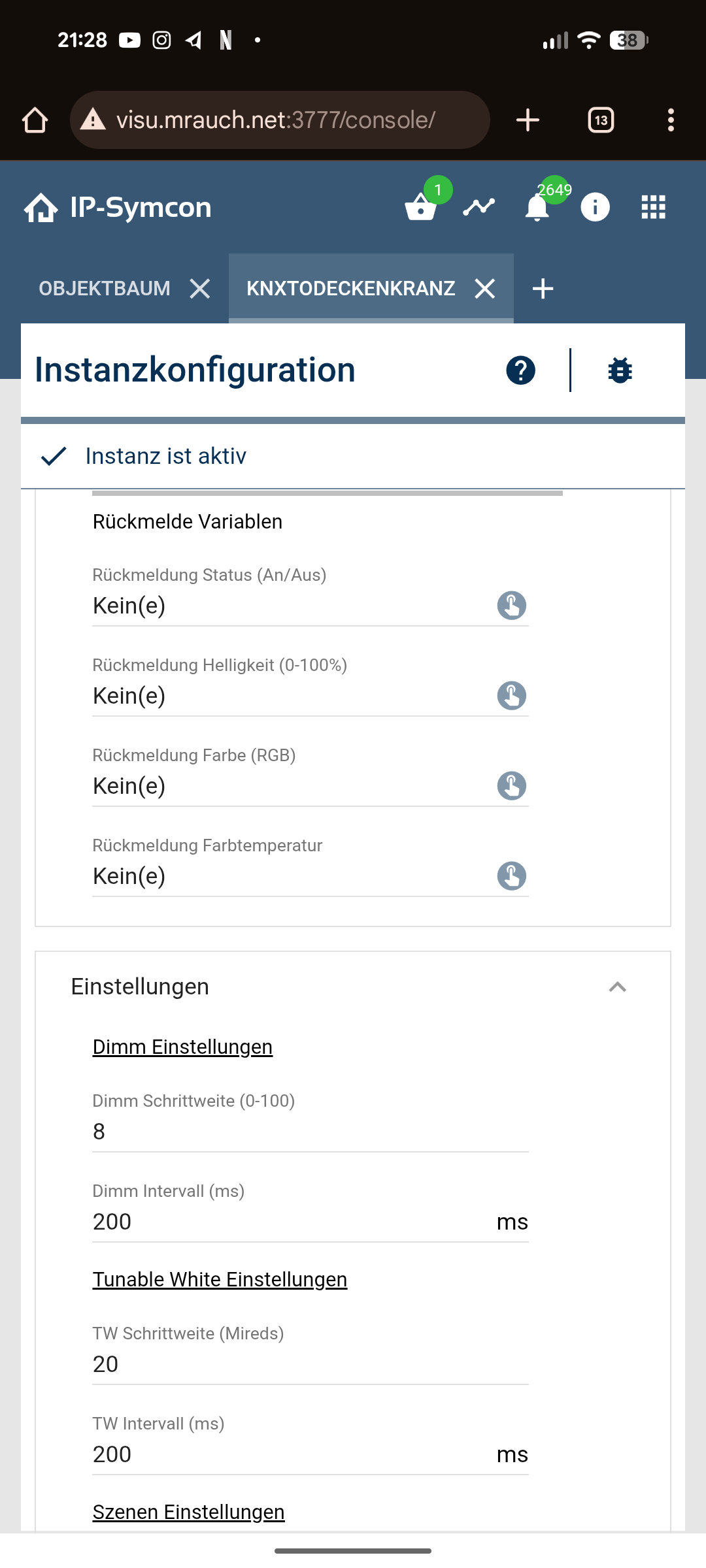
Task: Open the debug bug icon
Action: click(620, 370)
